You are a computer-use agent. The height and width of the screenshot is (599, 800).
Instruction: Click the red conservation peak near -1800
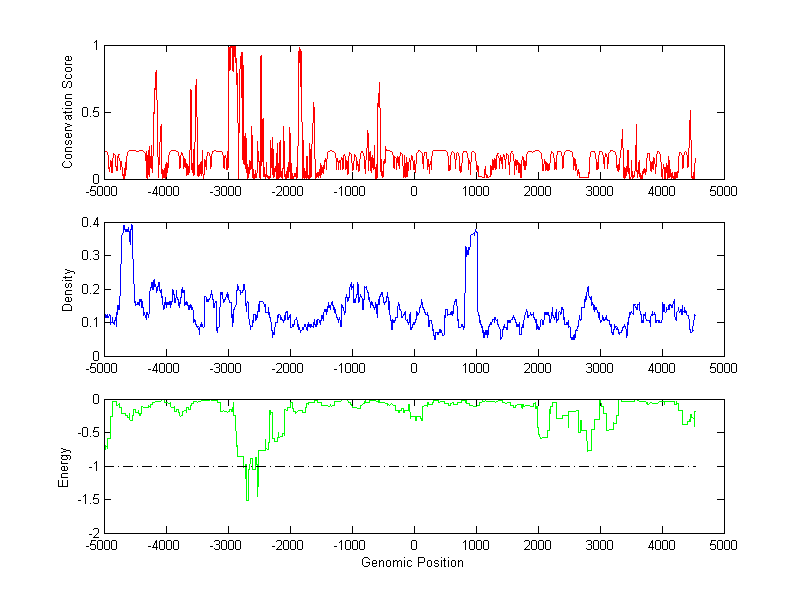299,52
